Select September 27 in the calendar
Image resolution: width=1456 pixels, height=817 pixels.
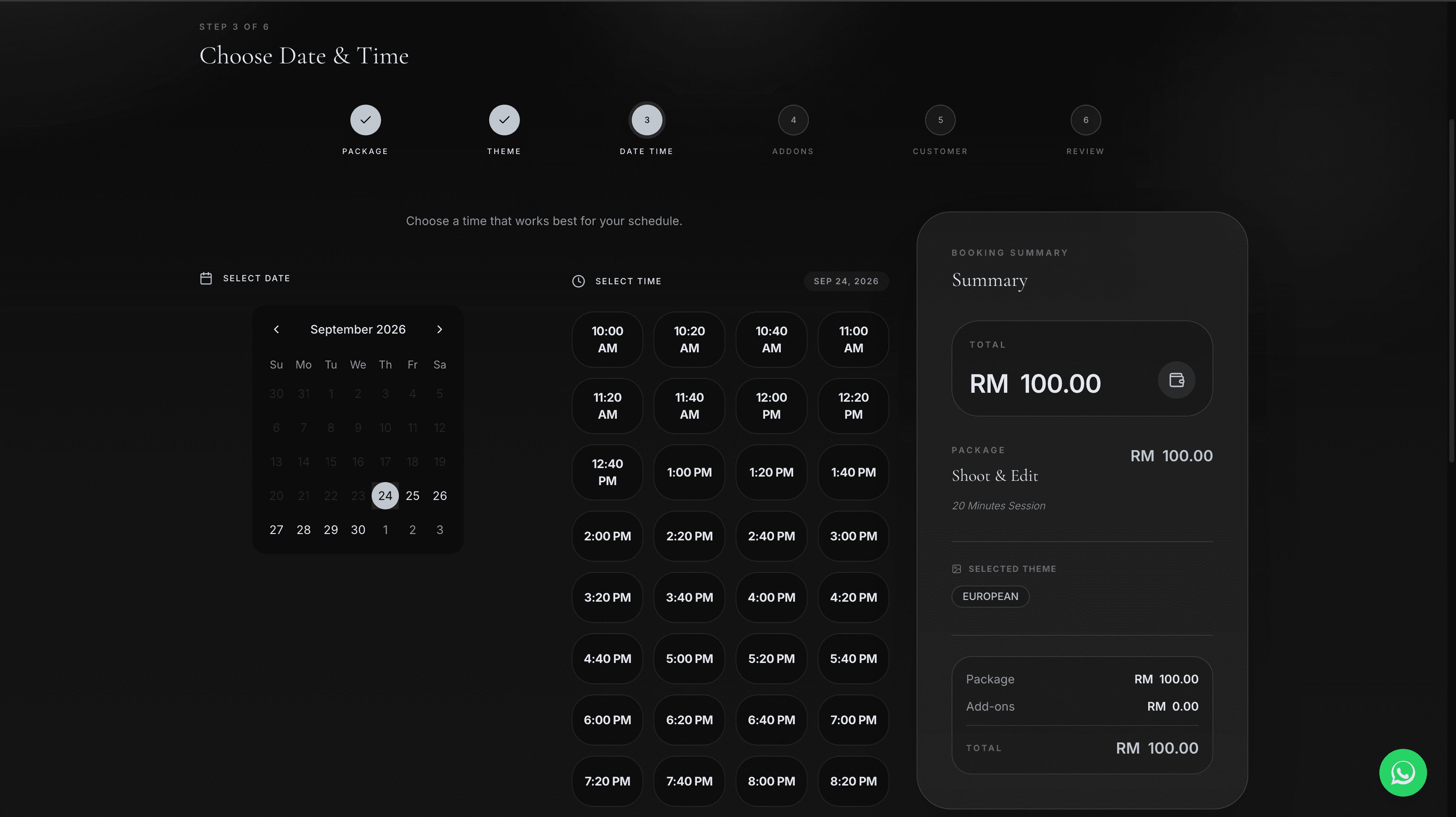pyautogui.click(x=276, y=529)
